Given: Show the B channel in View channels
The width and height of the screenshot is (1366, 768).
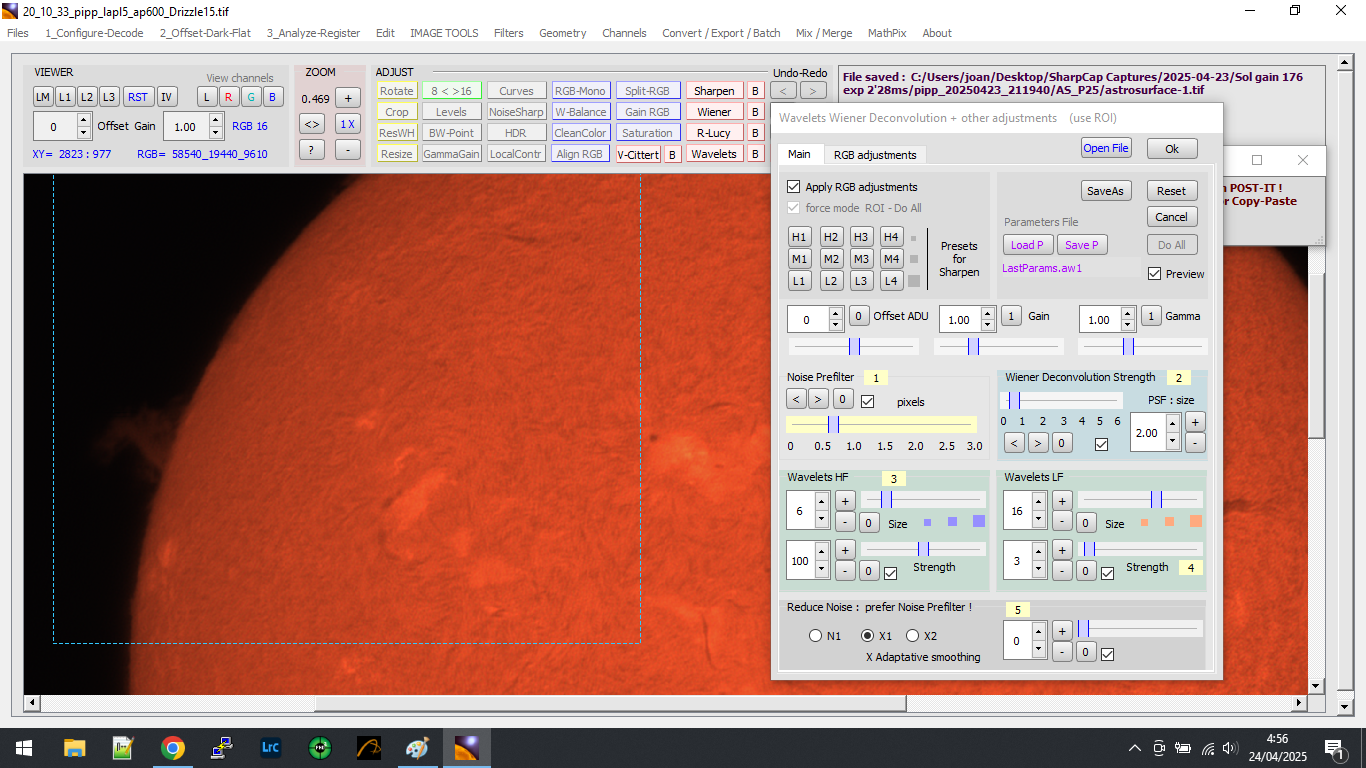Looking at the screenshot, I should click(x=272, y=97).
